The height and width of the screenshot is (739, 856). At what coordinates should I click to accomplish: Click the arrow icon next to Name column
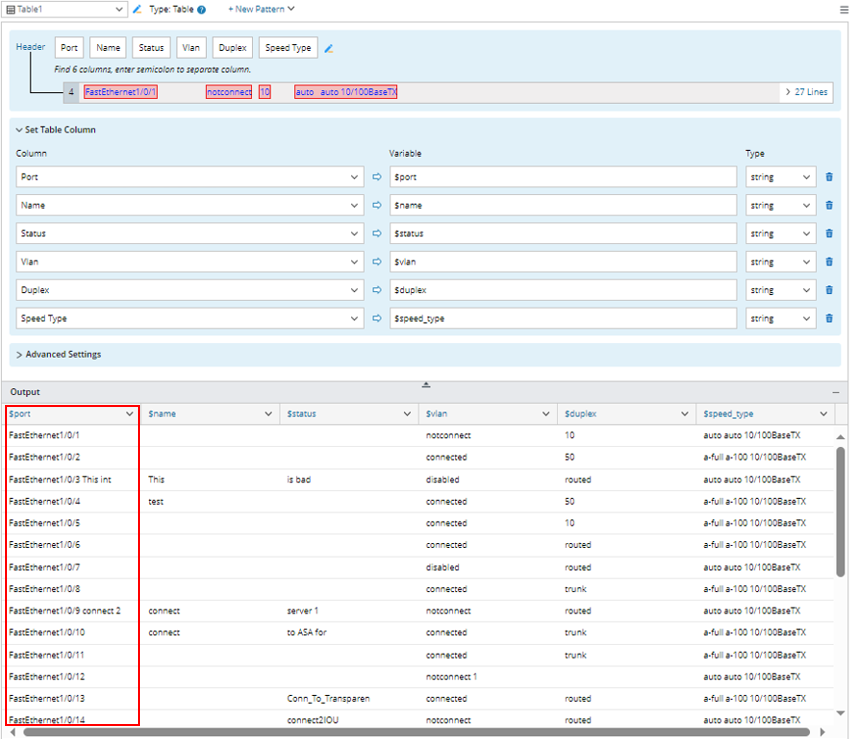[x=377, y=206]
